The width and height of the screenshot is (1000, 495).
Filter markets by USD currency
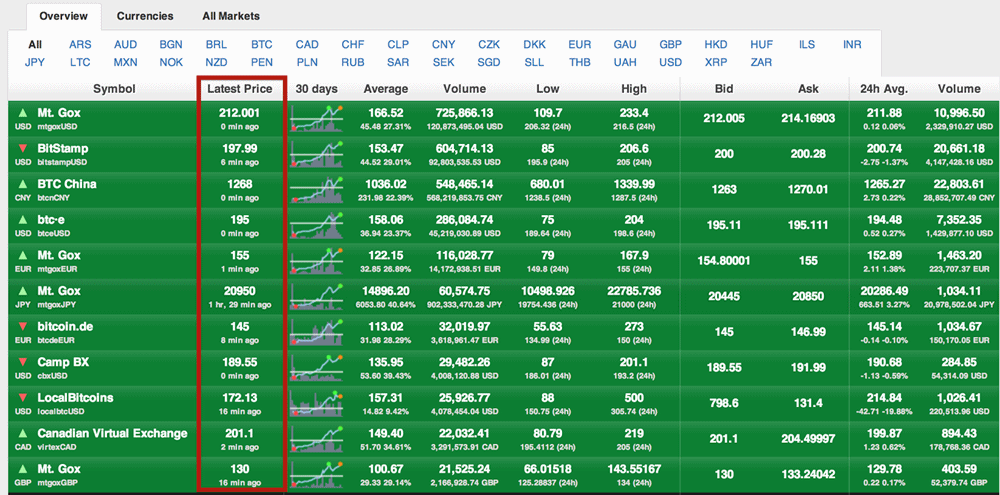[x=670, y=63]
